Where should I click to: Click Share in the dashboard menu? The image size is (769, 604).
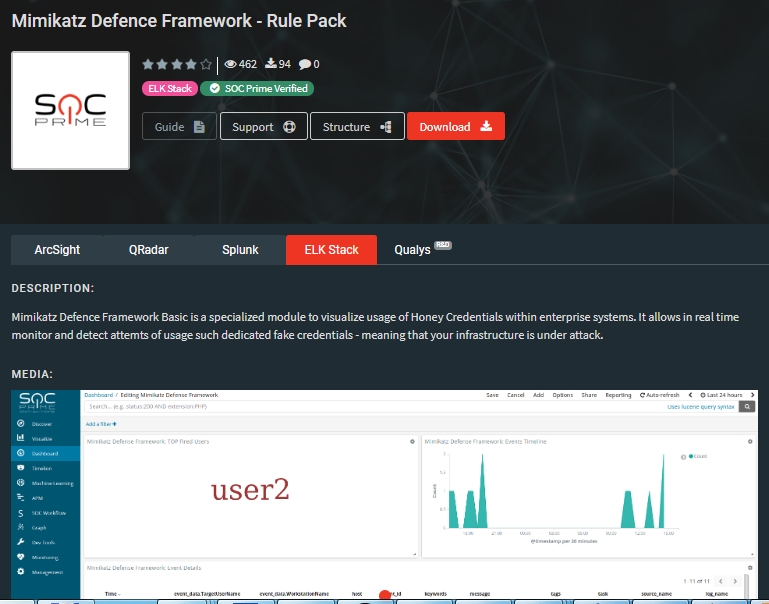coord(589,395)
